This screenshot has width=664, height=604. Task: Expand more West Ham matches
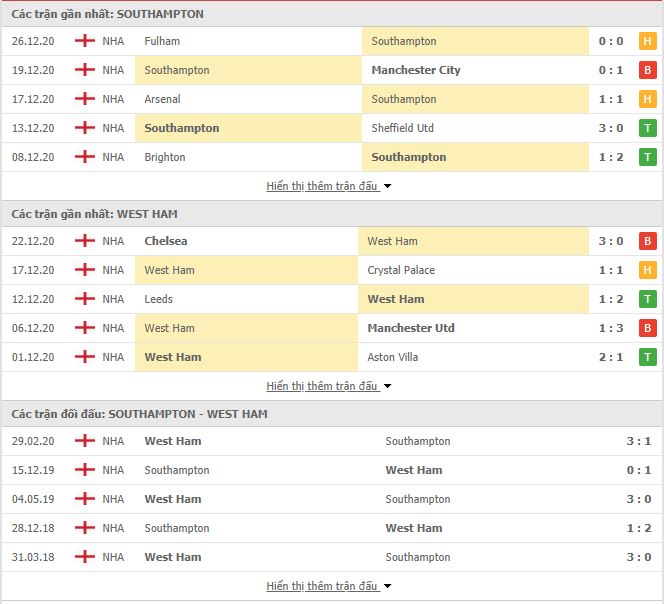329,386
